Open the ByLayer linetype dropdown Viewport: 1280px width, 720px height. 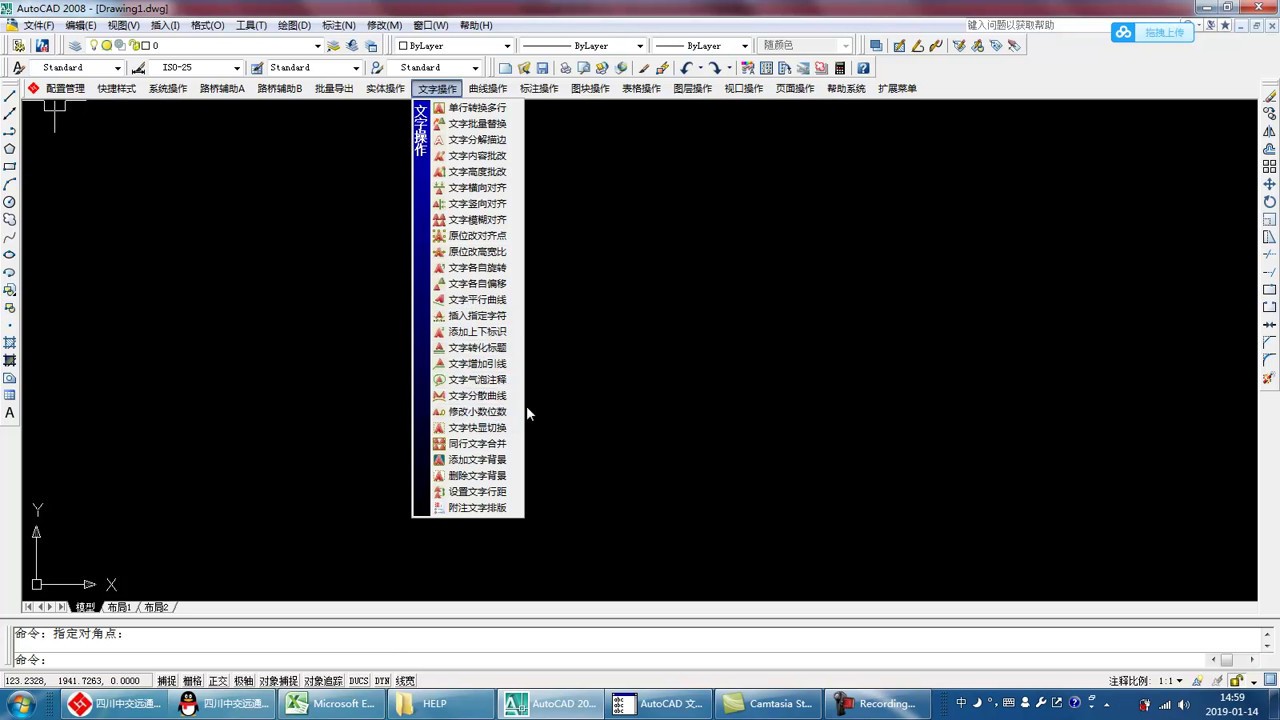pos(582,45)
